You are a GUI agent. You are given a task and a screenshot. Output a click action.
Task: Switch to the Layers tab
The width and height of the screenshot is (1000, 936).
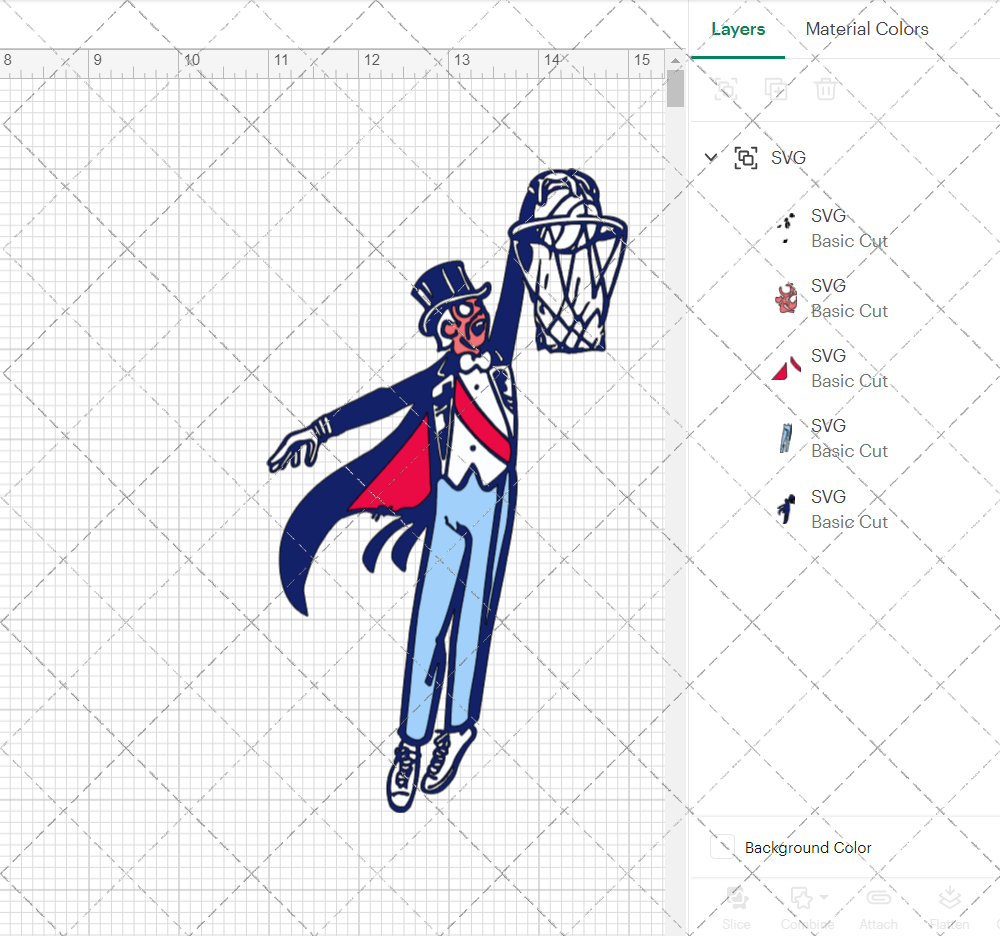click(x=738, y=29)
